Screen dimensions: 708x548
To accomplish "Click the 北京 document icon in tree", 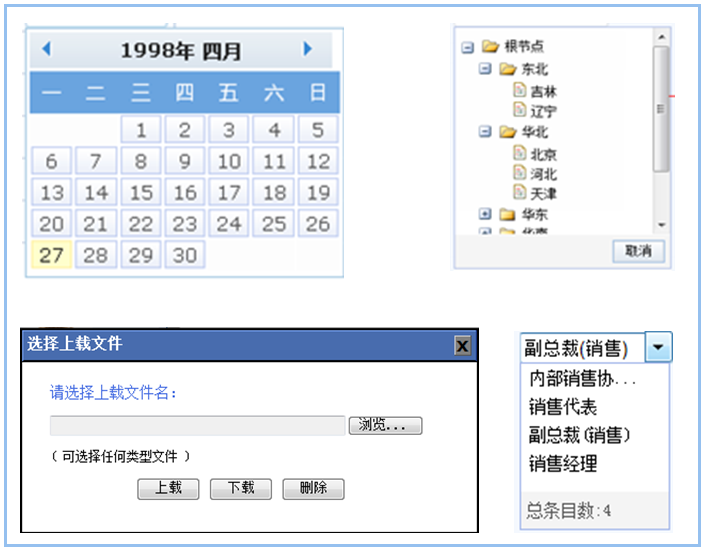I will coord(519,153).
